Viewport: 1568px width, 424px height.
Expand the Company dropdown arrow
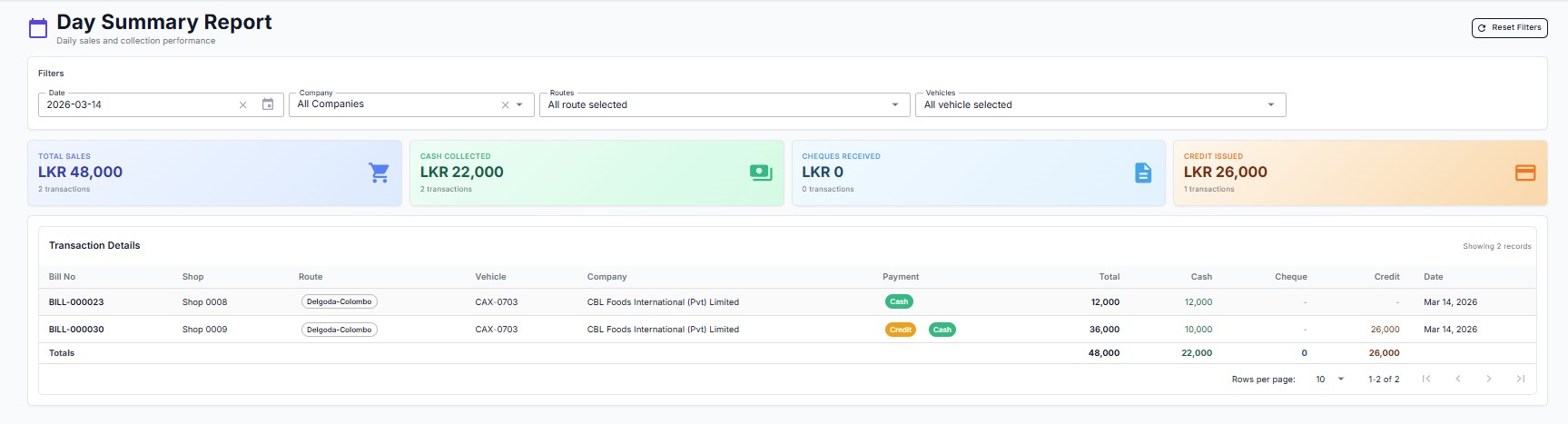(x=519, y=105)
